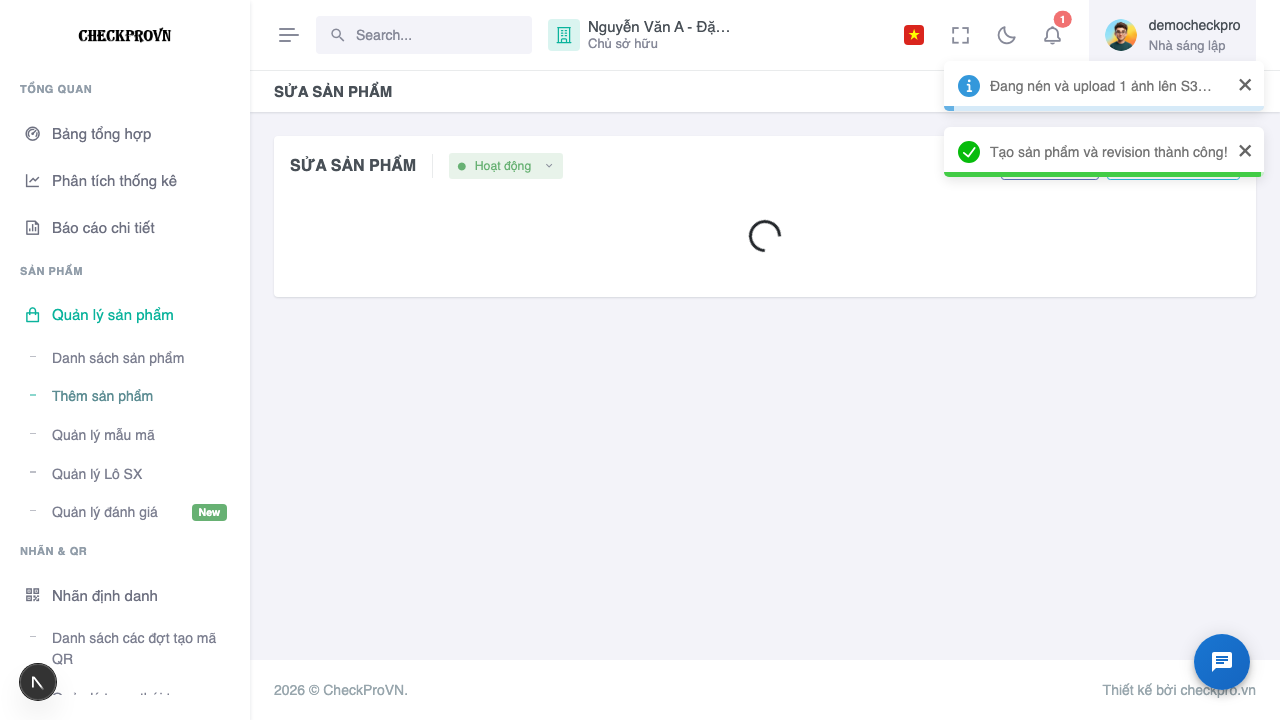This screenshot has height=720, width=1280.
Task: Click the democheckpro user avatar
Action: [x=1121, y=35]
